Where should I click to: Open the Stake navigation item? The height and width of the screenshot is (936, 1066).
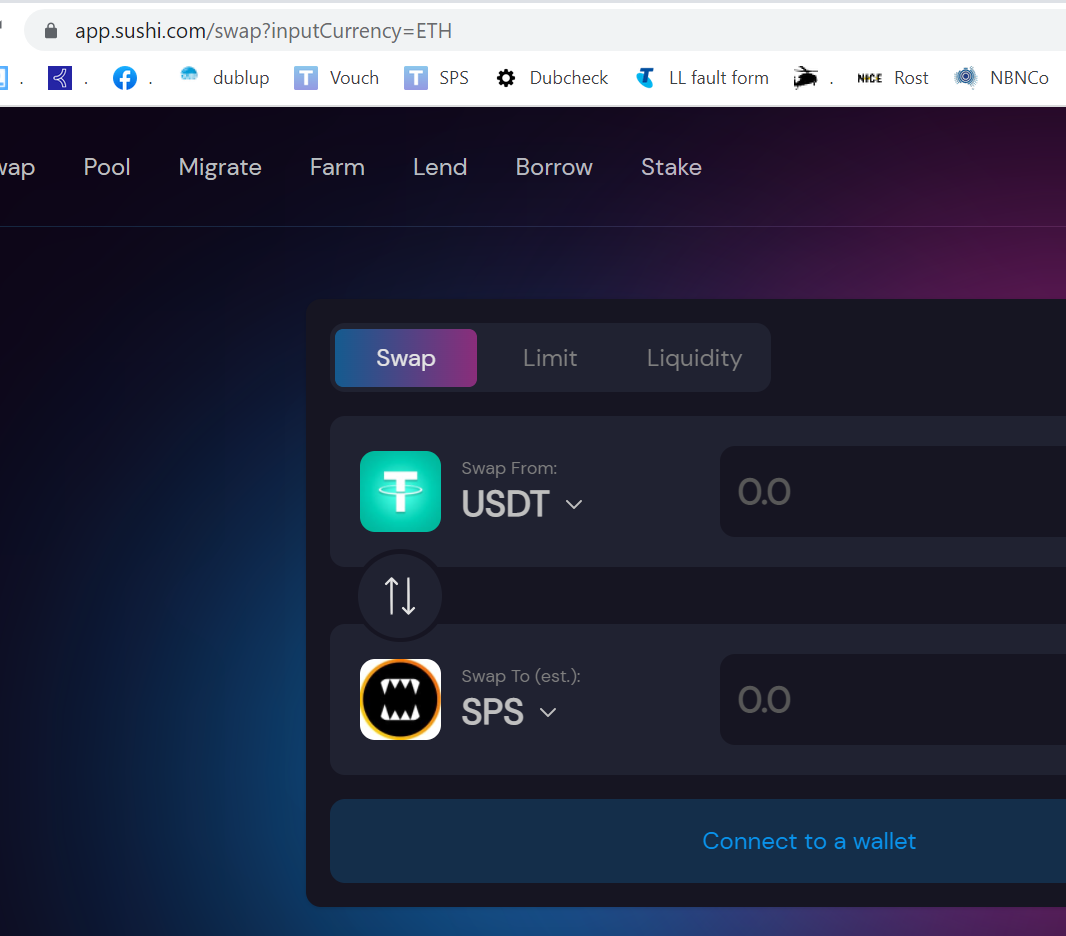(671, 167)
